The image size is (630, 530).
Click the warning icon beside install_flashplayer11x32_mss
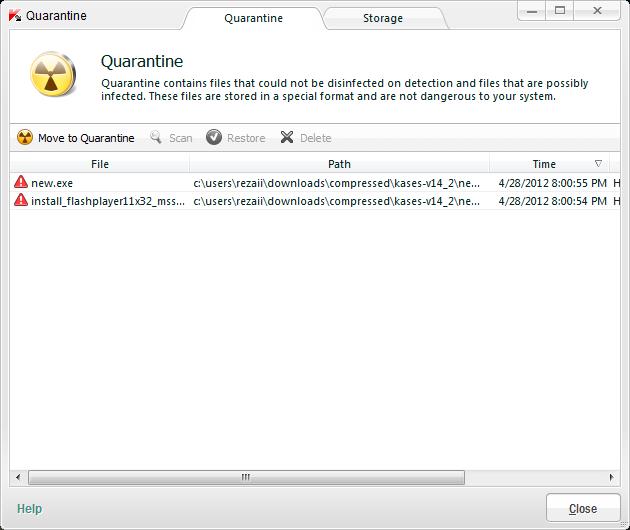point(21,200)
